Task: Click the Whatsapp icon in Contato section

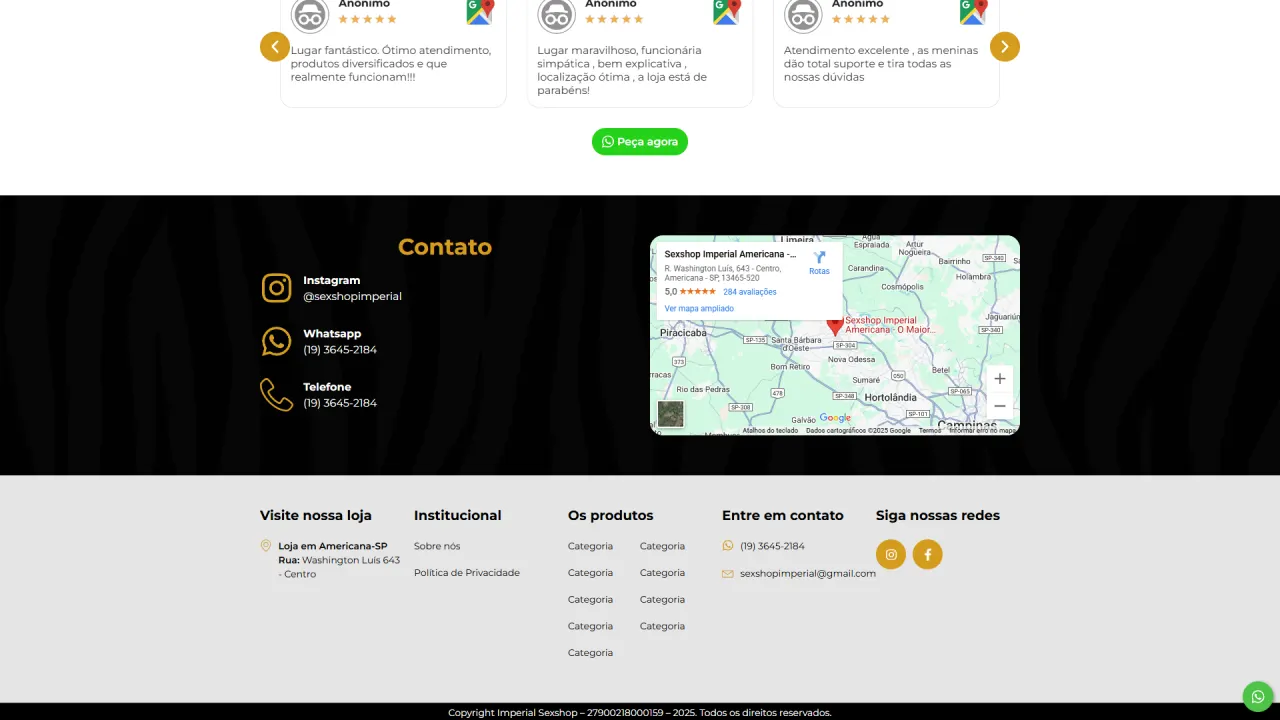Action: 277,341
